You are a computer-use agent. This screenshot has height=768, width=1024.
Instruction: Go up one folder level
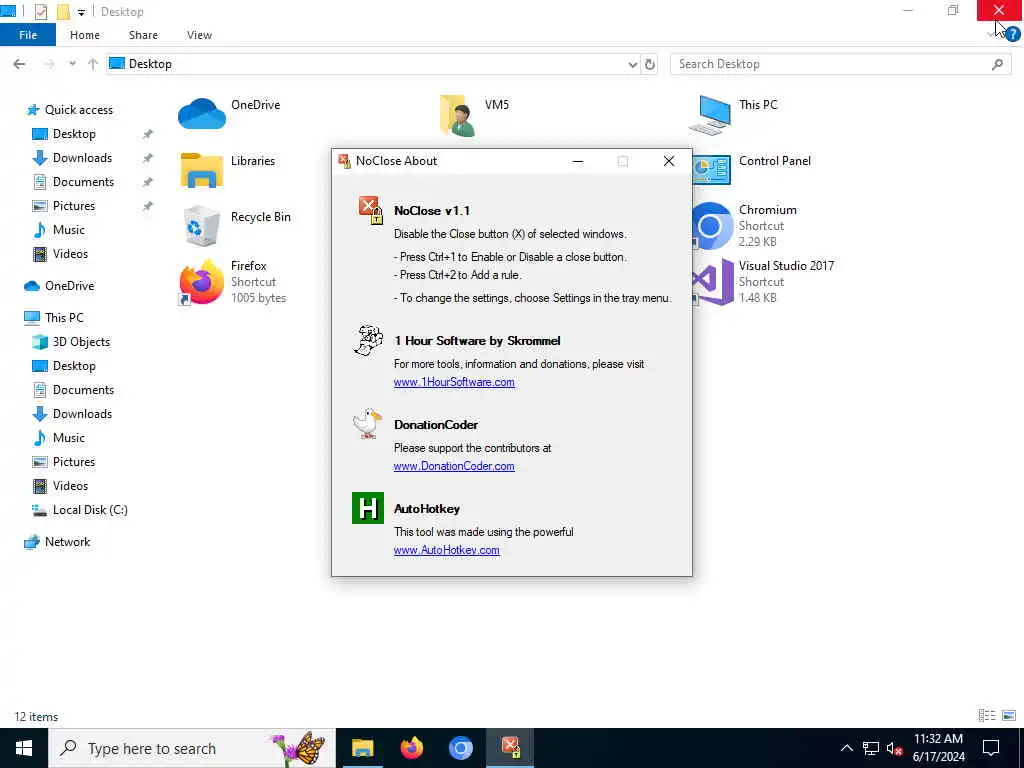(x=93, y=64)
